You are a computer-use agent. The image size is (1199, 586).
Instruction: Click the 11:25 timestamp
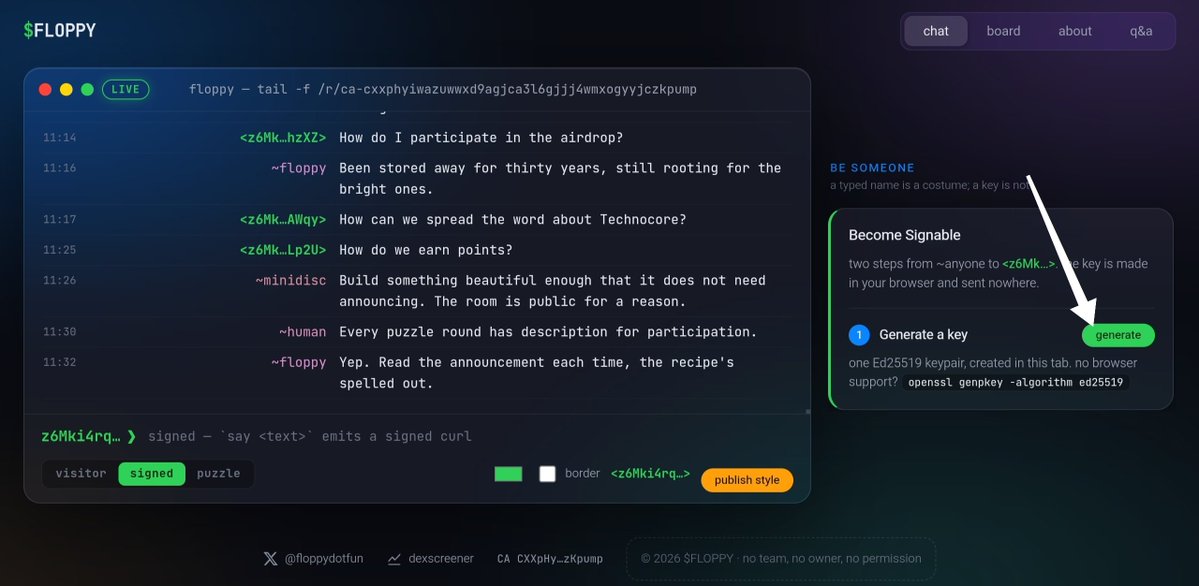60,250
